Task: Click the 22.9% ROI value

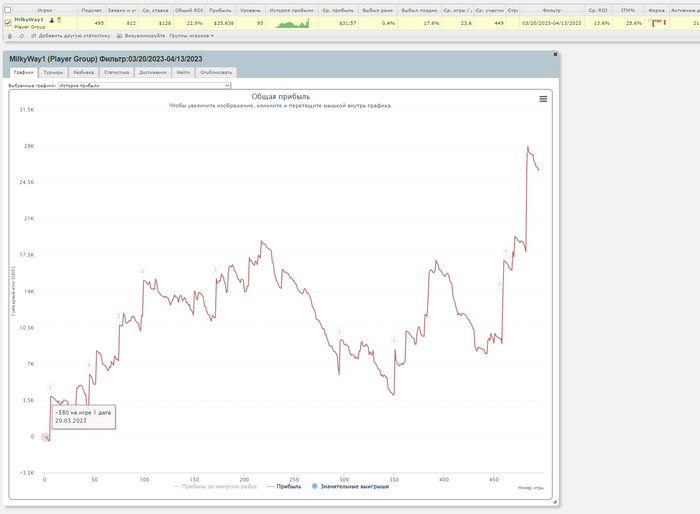Action: [194, 23]
